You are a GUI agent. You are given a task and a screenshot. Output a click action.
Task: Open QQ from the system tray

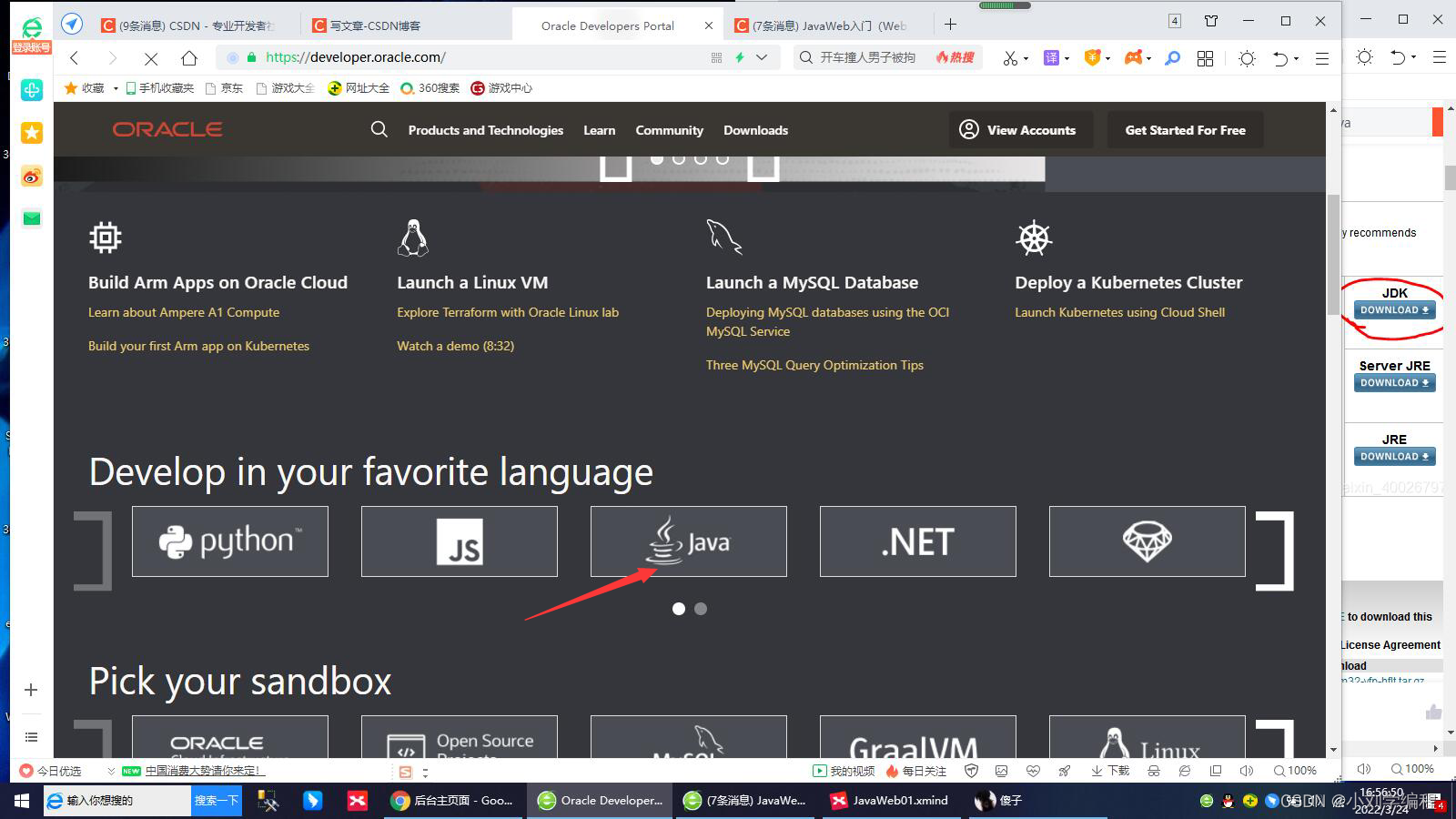click(1230, 801)
